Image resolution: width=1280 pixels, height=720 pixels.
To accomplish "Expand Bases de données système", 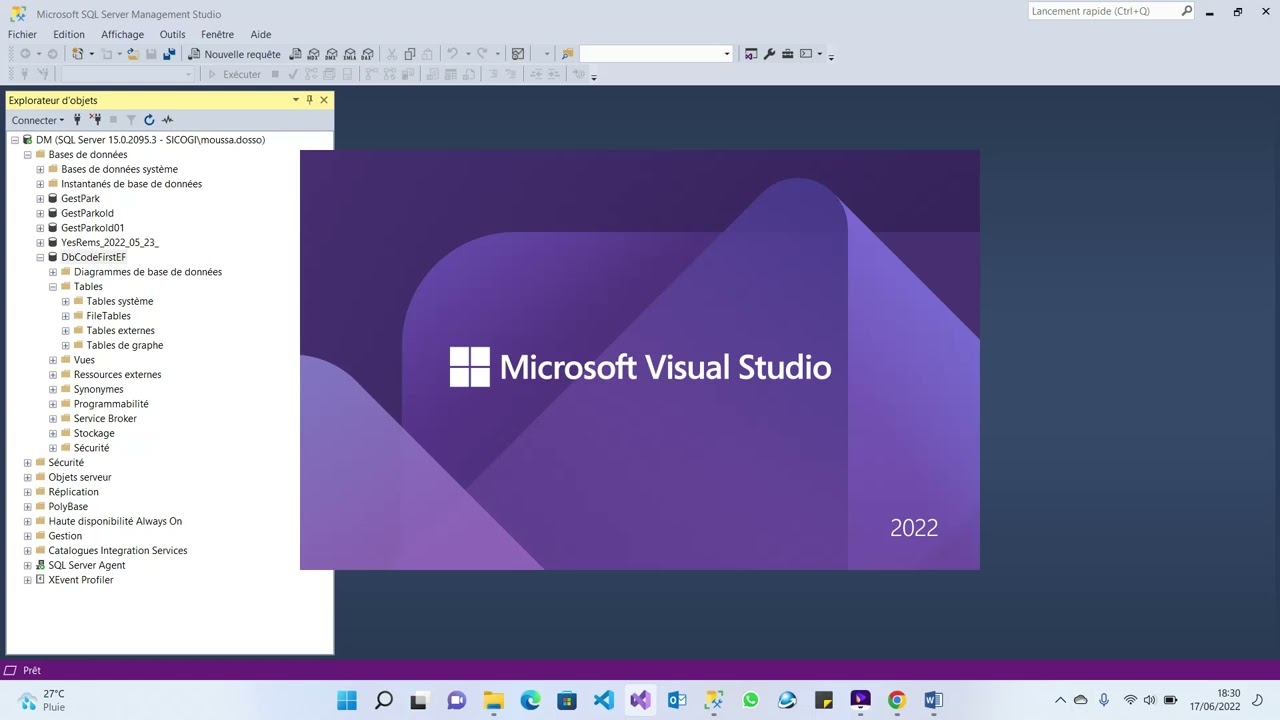I will pos(40,169).
